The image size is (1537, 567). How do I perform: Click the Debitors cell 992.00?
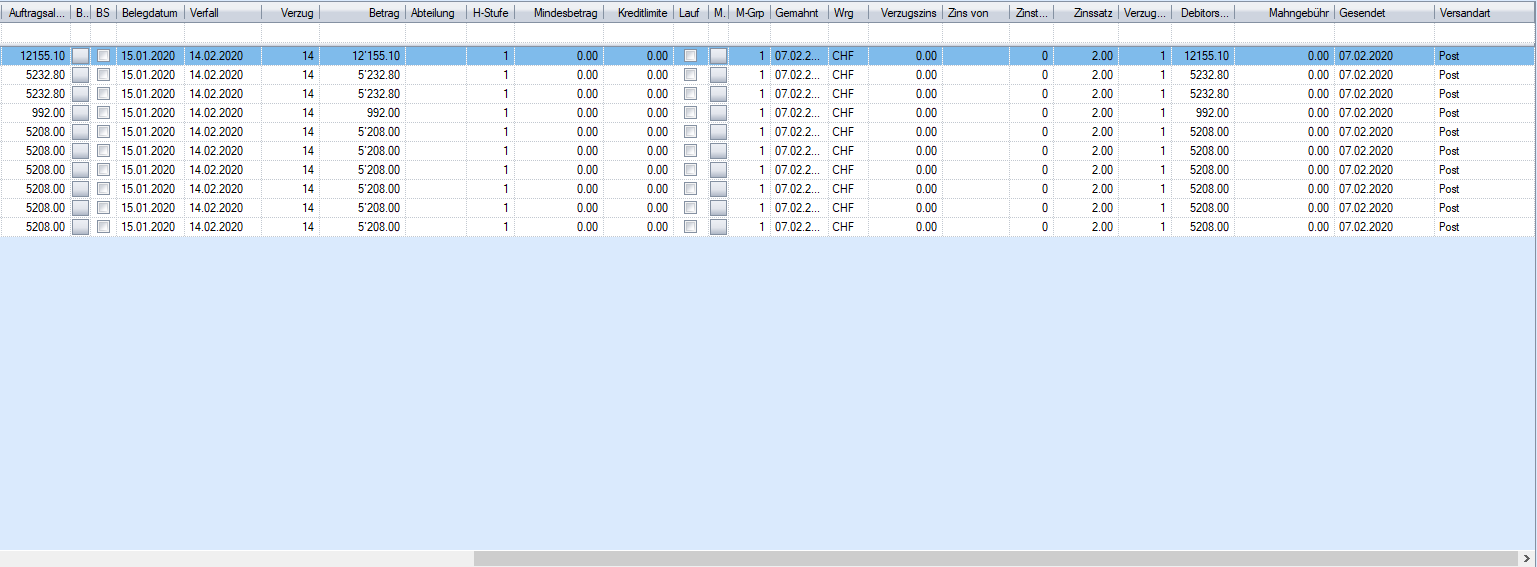(1203, 113)
